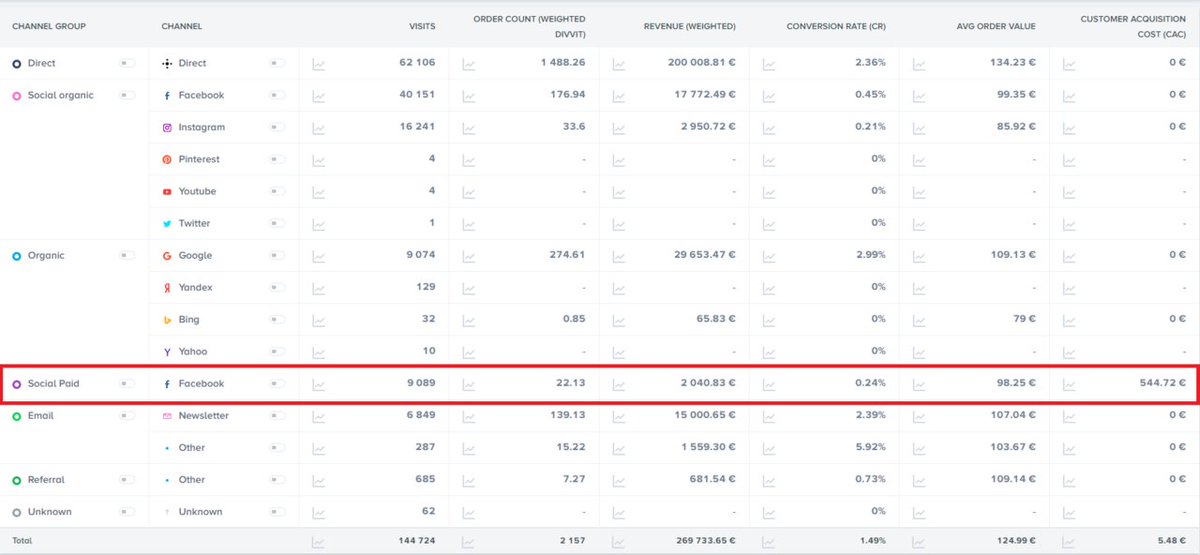Select the Social organic group label
The height and width of the screenshot is (555, 1200).
[61, 95]
